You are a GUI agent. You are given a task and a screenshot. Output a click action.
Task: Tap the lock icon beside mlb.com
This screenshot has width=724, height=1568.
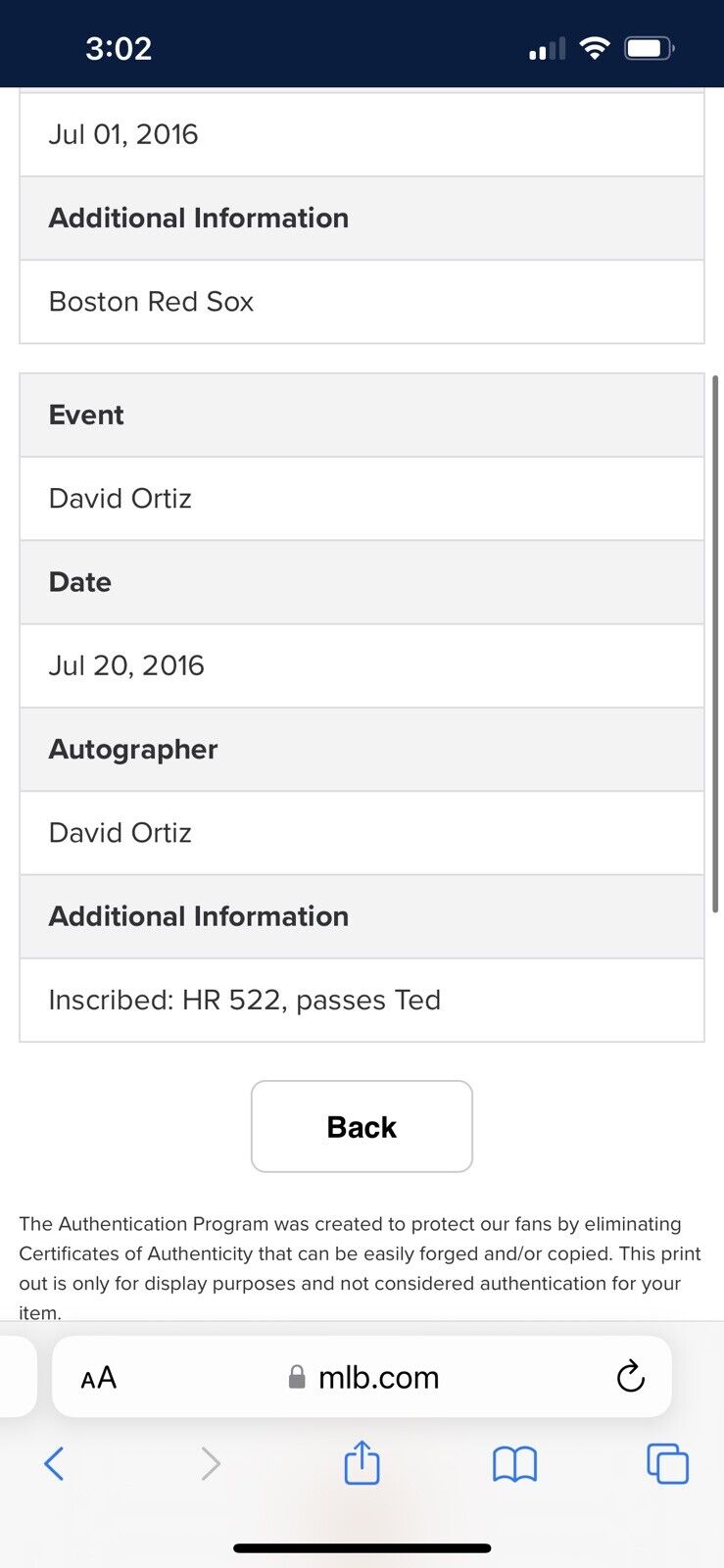(x=297, y=1378)
